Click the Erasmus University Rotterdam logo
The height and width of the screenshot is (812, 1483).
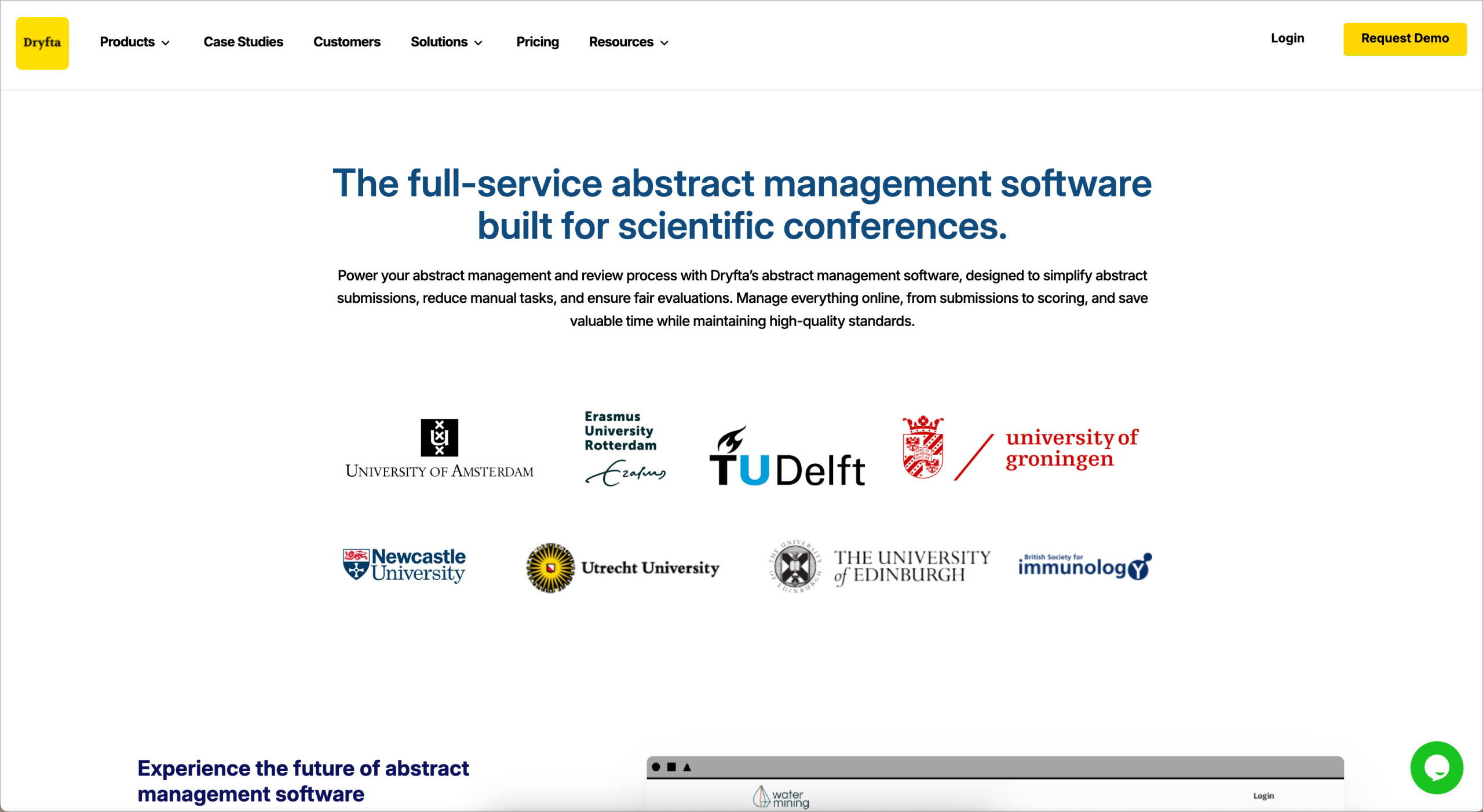(x=624, y=448)
